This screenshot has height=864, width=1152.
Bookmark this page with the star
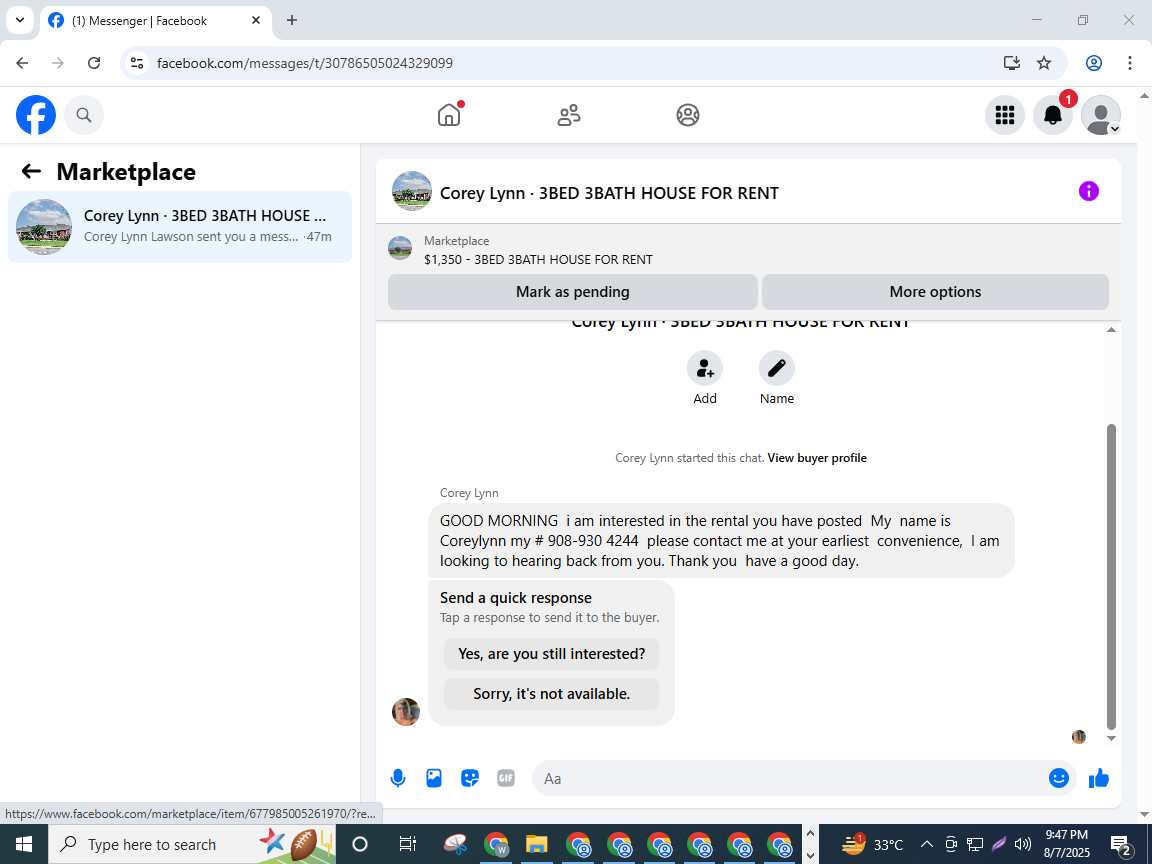point(1044,63)
